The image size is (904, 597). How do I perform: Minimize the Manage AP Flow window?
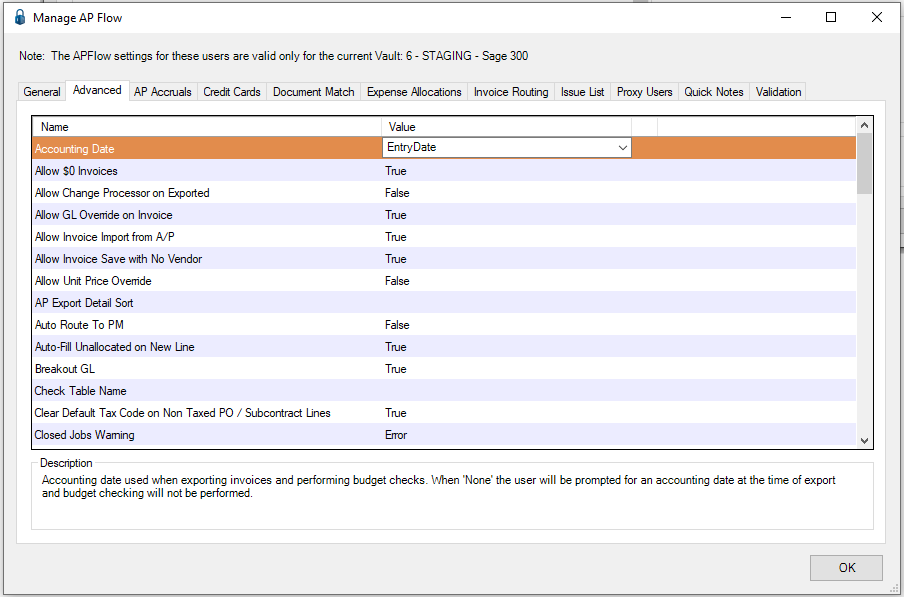tap(786, 17)
